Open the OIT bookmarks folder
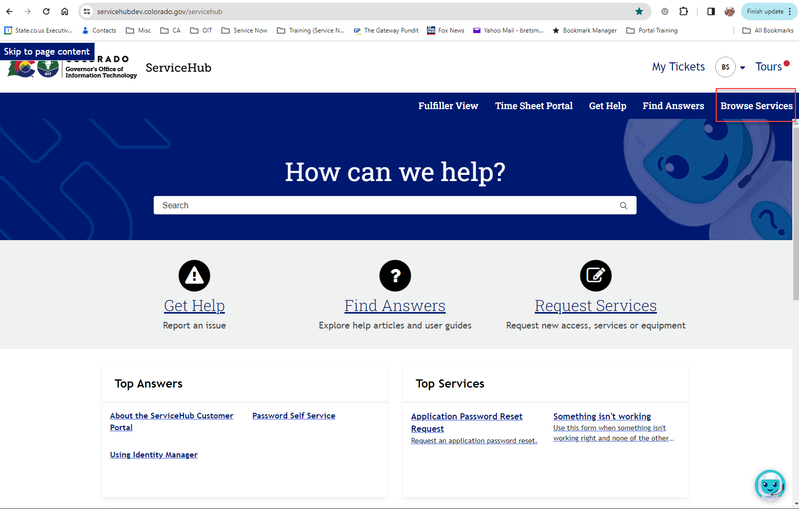 click(x=201, y=31)
